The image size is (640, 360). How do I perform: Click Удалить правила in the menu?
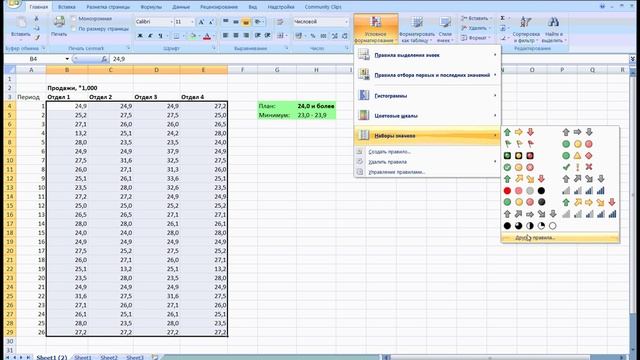(x=427, y=162)
